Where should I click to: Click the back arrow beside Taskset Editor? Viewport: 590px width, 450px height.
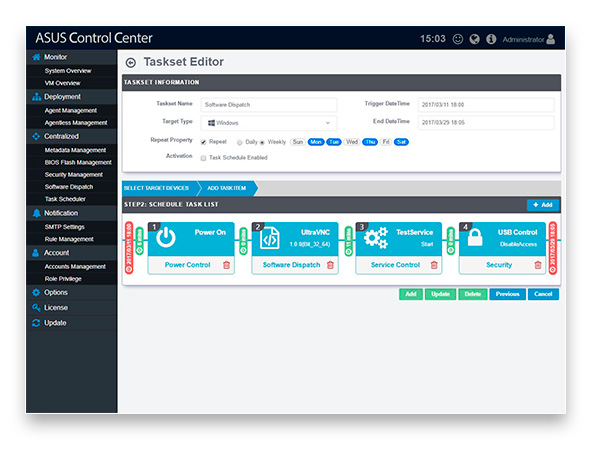pos(131,63)
